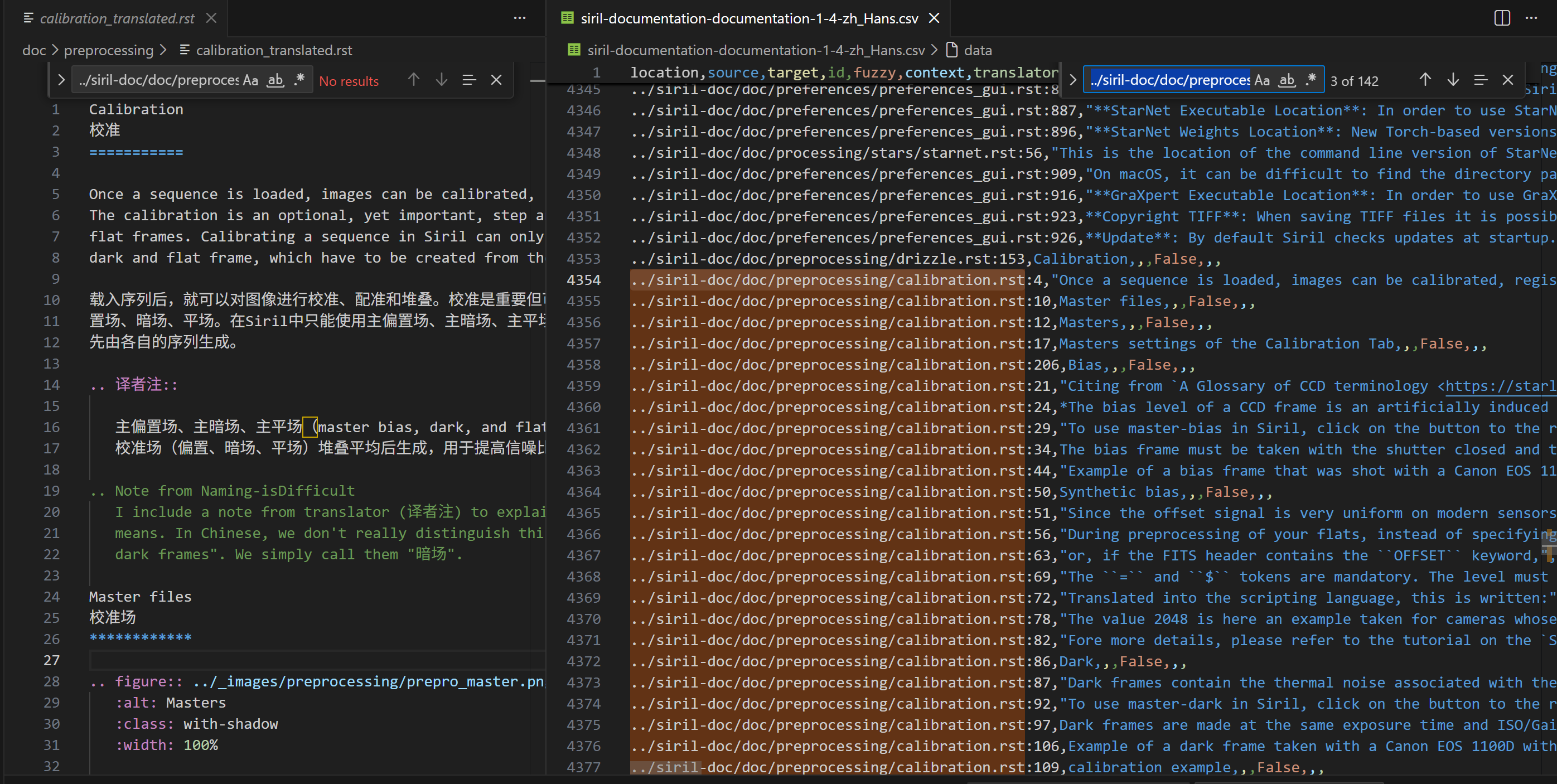Click preprocessing breadcrumb folder
Viewport: 1557px width, 784px height.
tap(109, 50)
